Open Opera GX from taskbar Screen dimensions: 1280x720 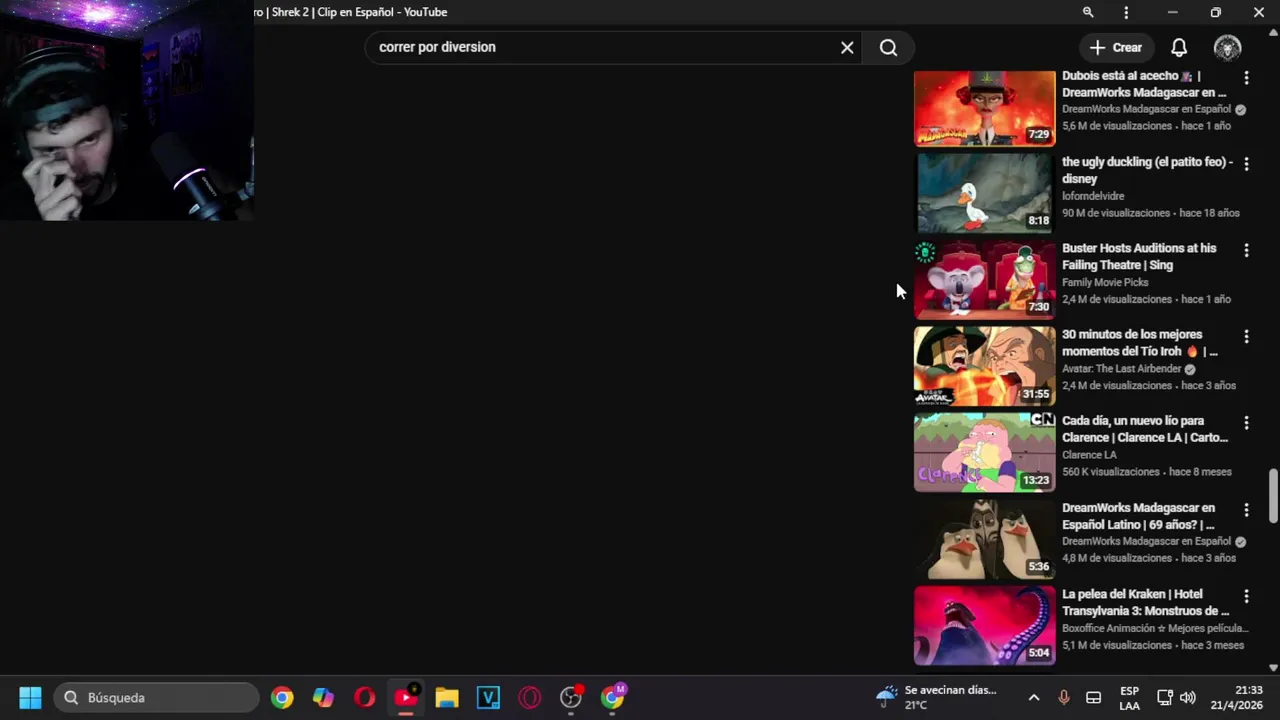pyautogui.click(x=529, y=697)
